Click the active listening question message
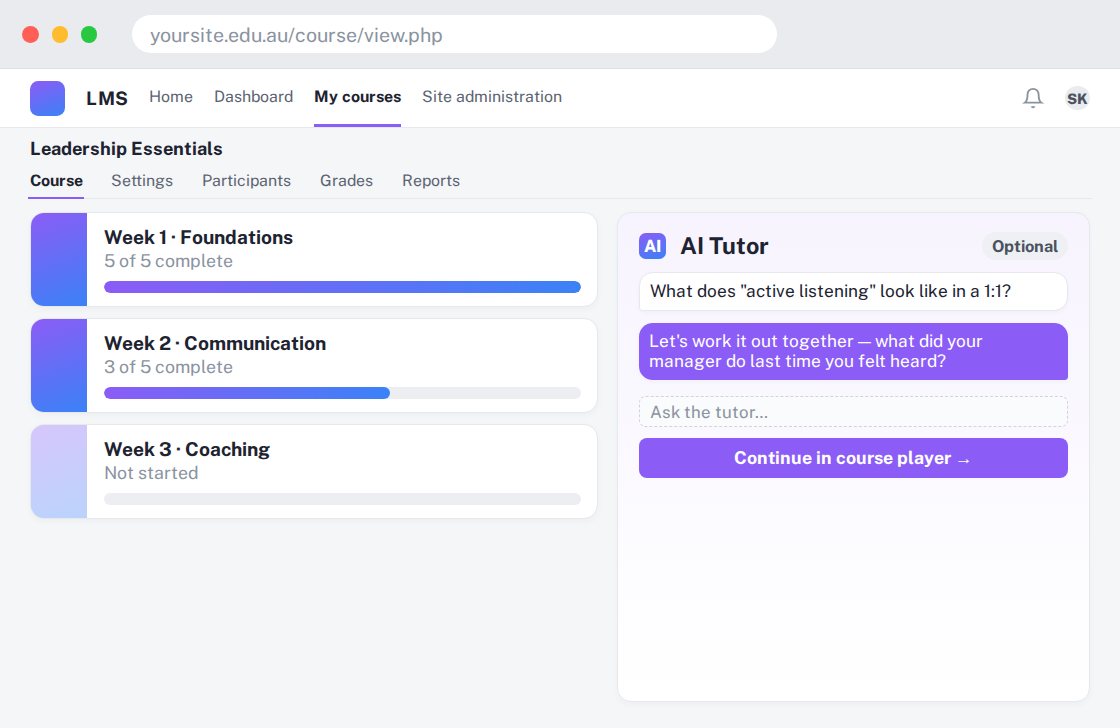1120x728 pixels. pyautogui.click(x=853, y=291)
